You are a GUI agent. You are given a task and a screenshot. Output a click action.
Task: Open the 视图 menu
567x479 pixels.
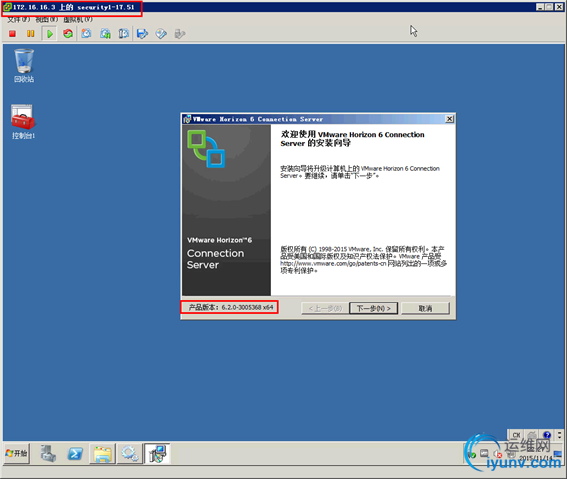[46, 20]
